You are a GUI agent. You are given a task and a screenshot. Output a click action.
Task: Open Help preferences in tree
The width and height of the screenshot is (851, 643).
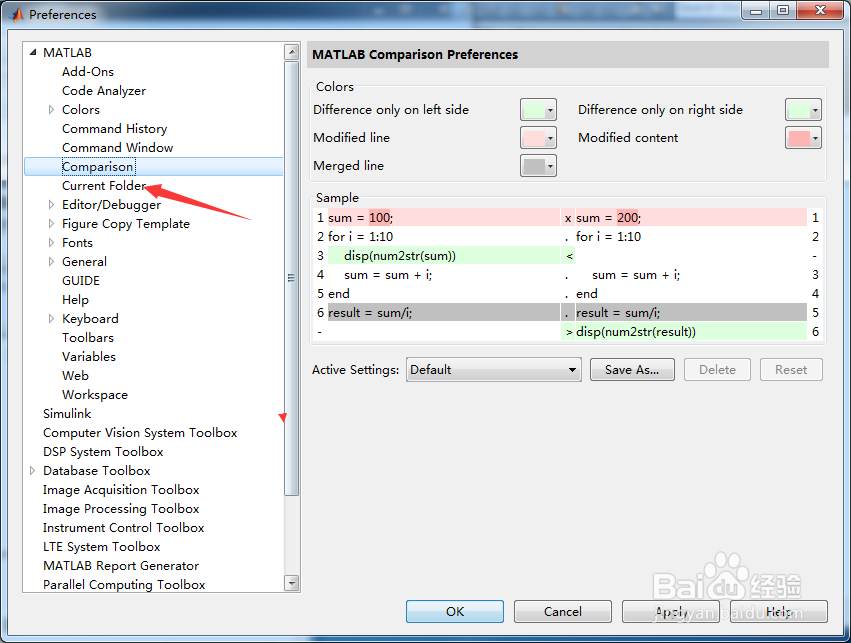[75, 300]
